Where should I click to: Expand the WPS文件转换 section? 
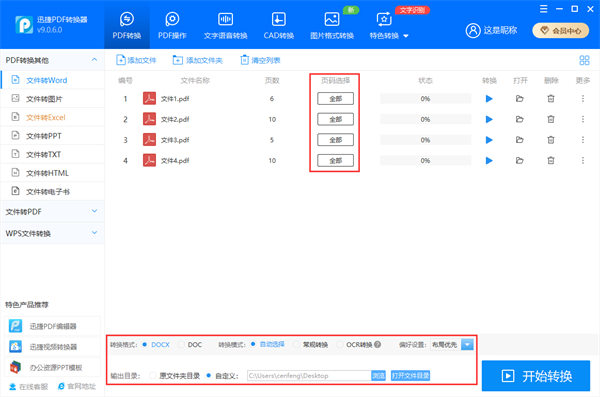(x=52, y=233)
